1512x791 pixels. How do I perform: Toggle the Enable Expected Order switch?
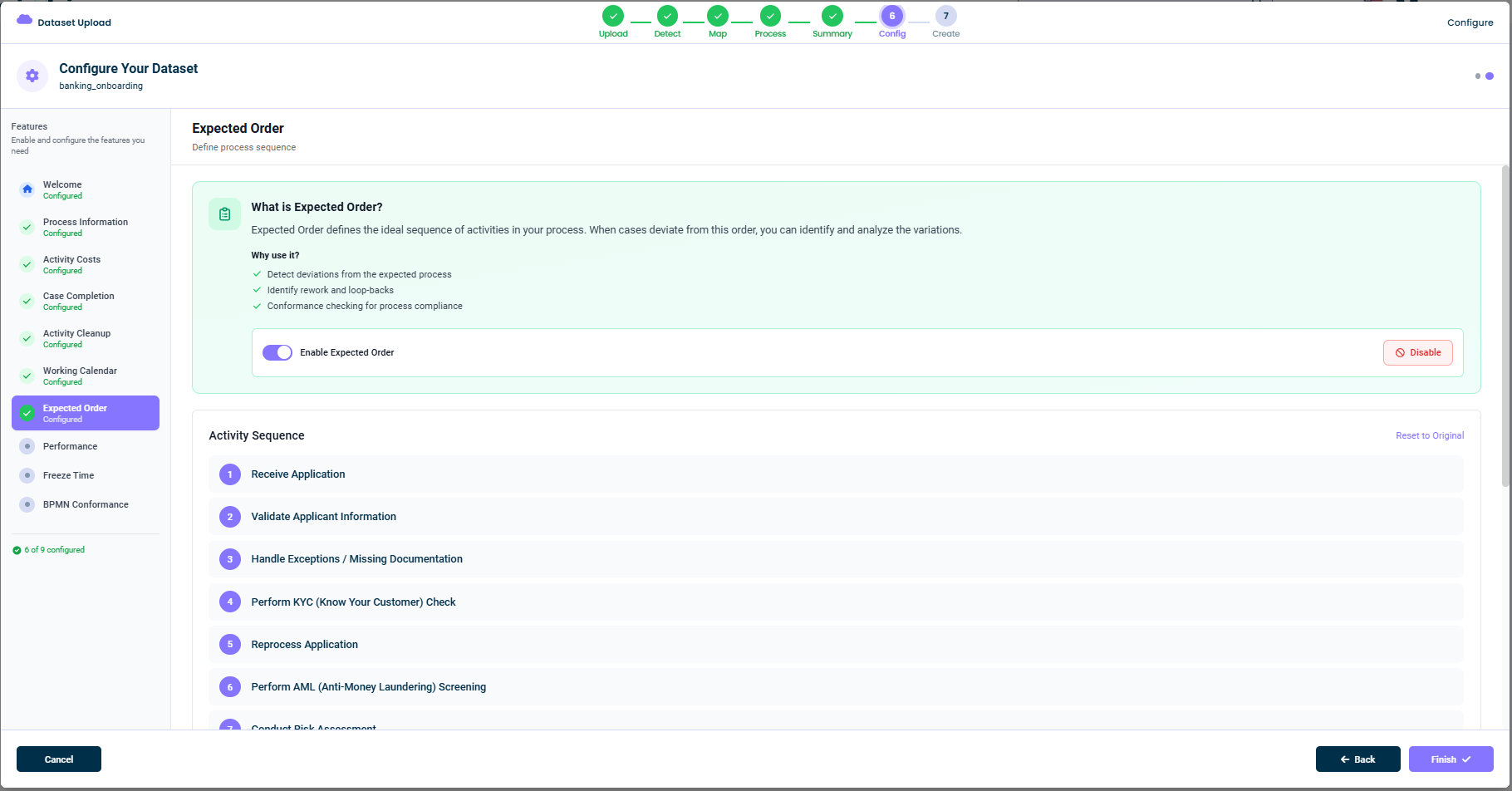[277, 352]
